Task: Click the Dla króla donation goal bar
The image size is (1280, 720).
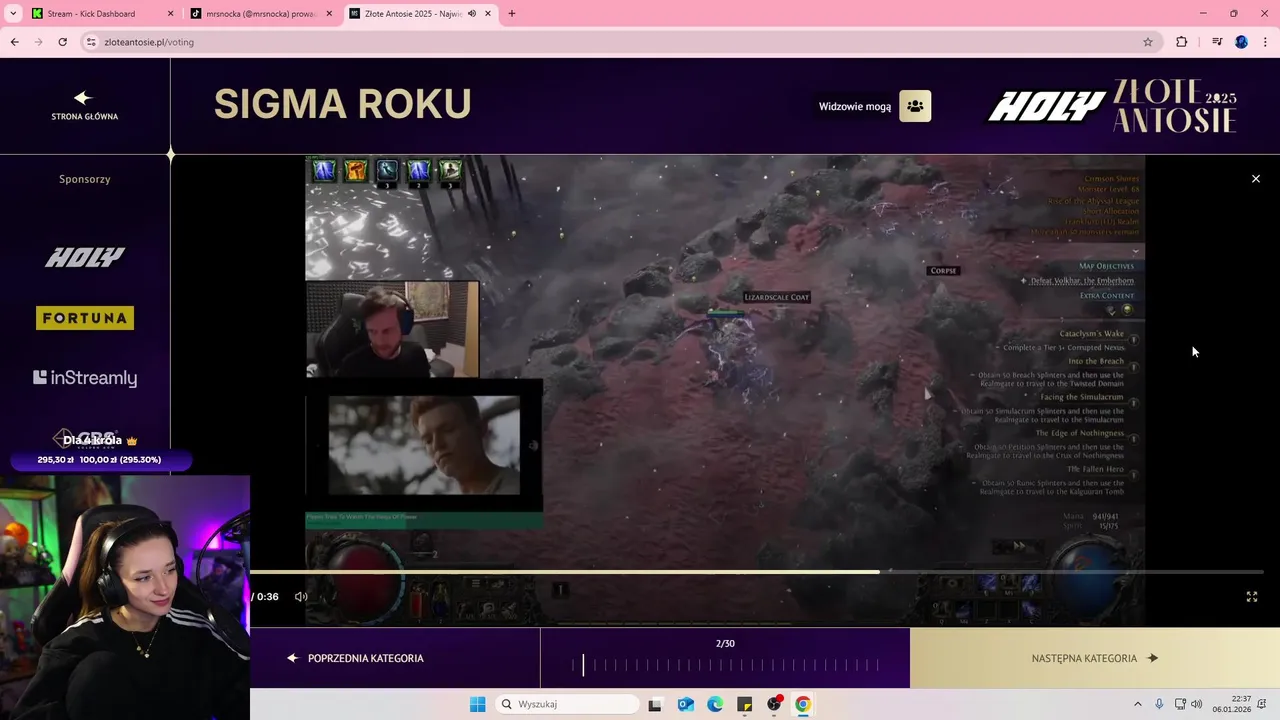Action: tap(99, 460)
